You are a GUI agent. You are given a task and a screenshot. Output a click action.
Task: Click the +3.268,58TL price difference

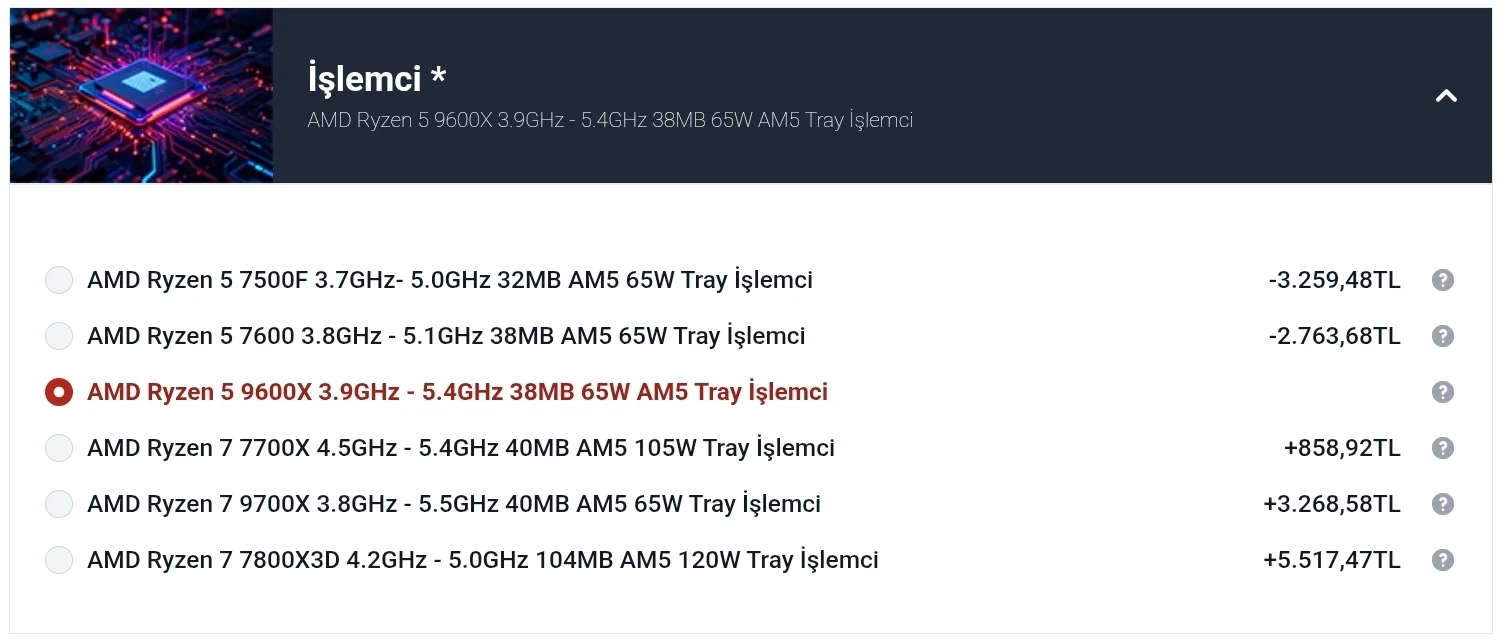pos(1331,504)
